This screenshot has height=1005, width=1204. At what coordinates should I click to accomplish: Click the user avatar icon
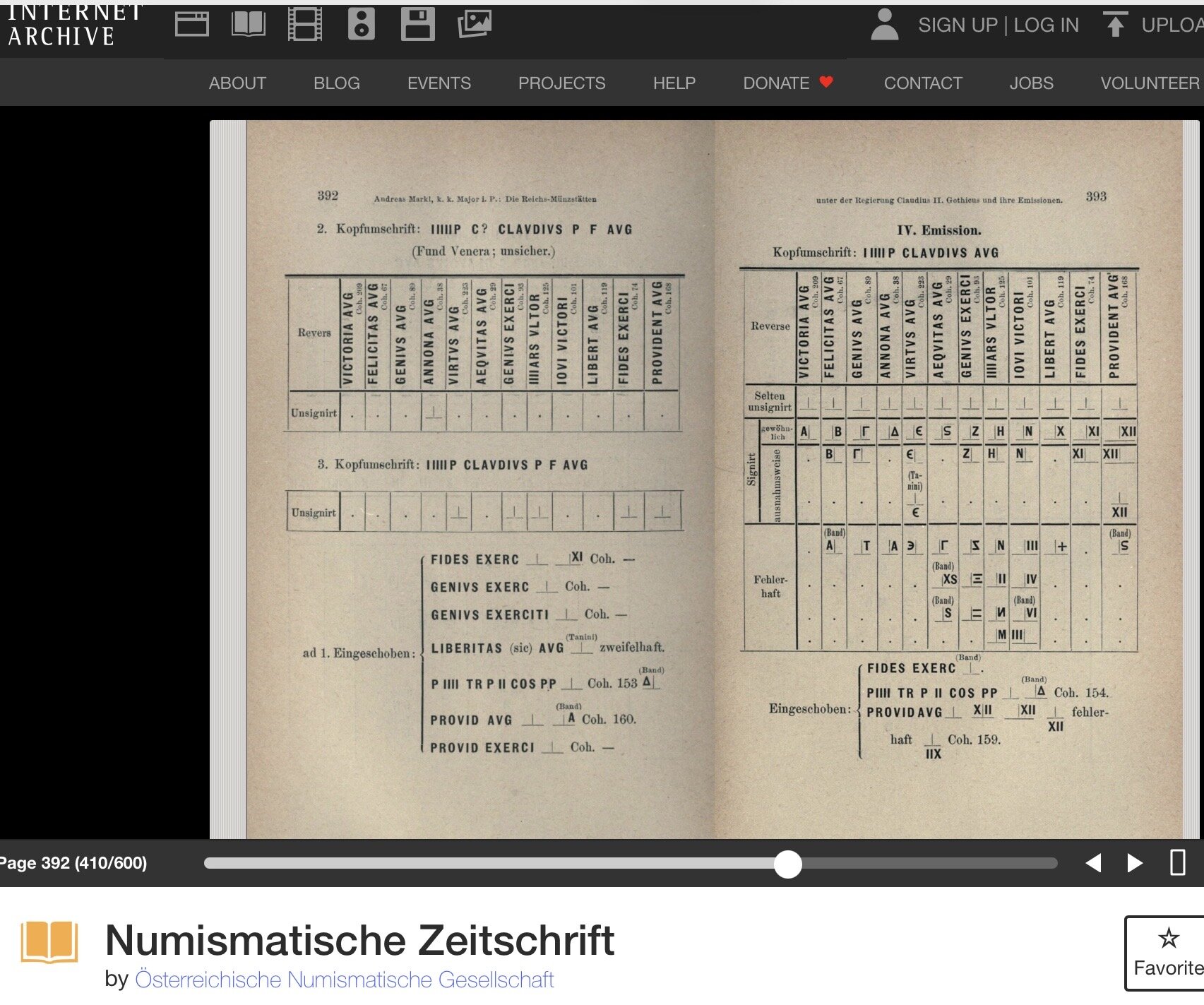(884, 25)
